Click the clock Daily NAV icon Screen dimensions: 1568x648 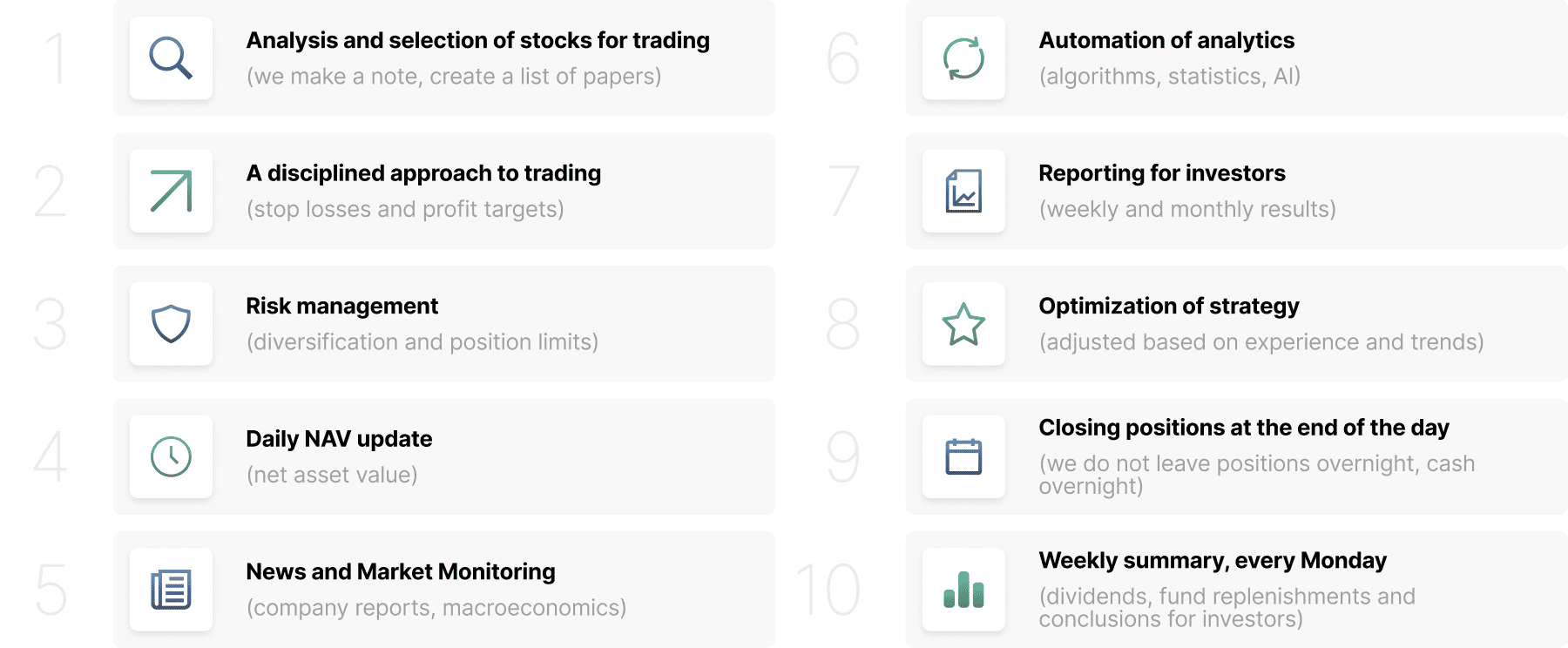coord(171,456)
